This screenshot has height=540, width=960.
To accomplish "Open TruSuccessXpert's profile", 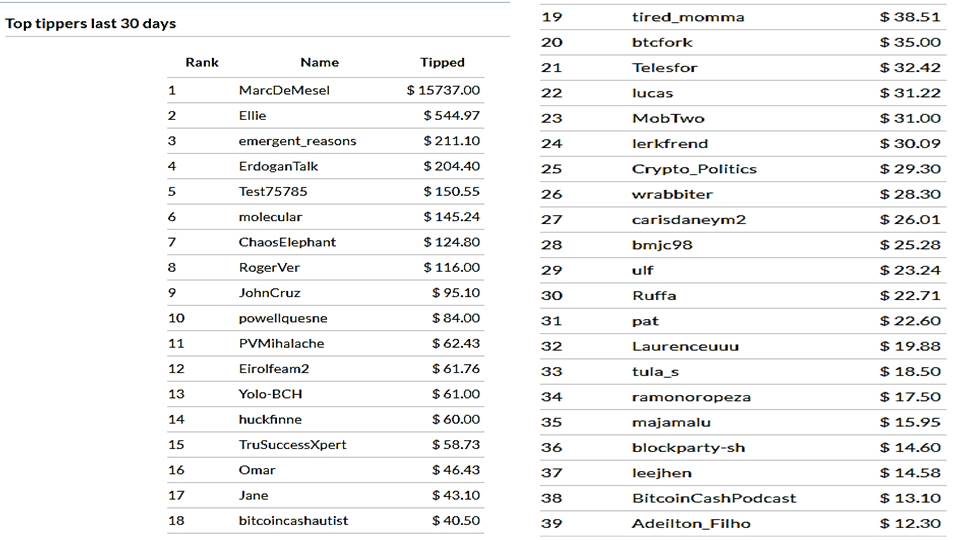I will (x=293, y=445).
